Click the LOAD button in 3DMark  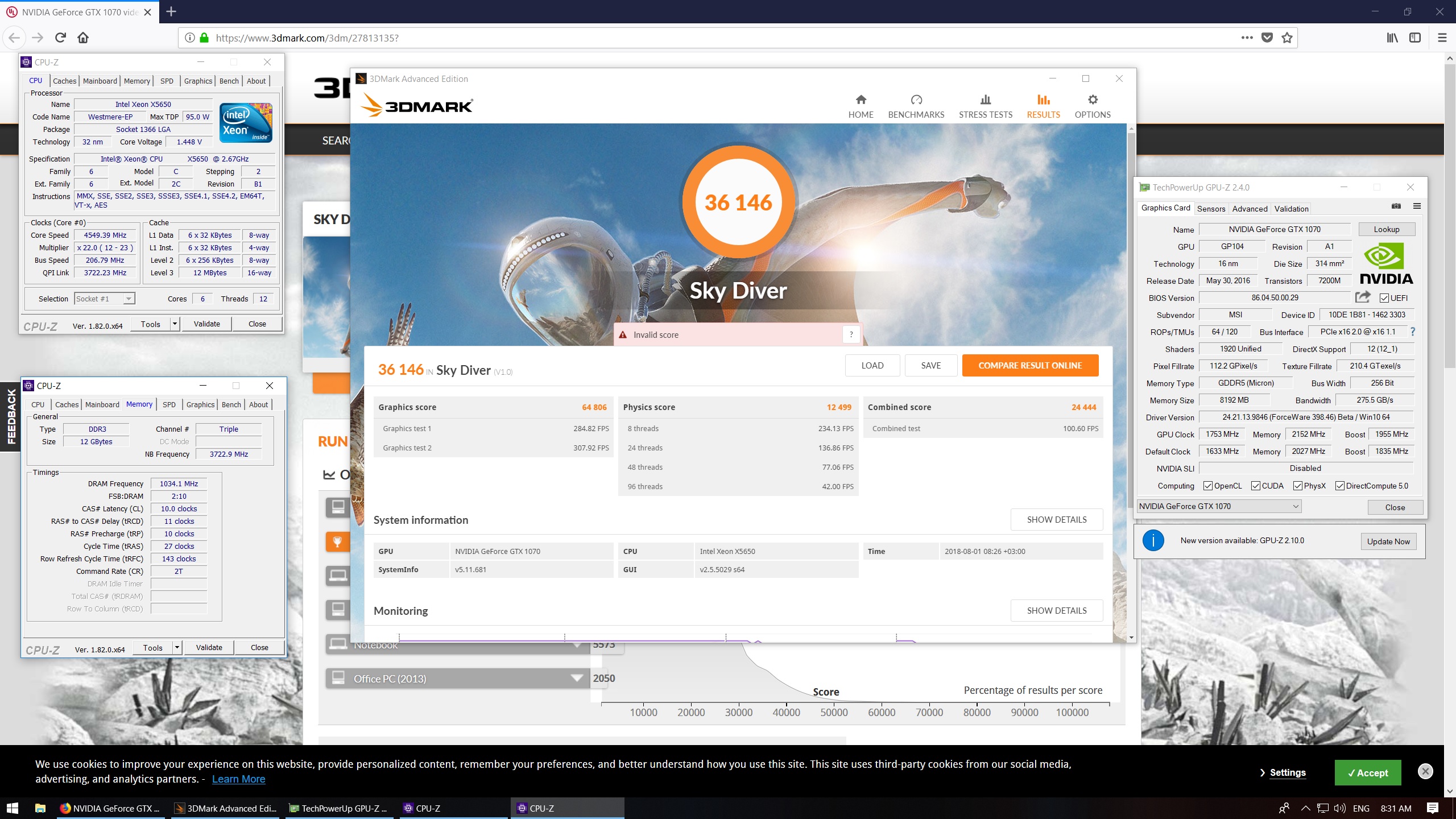tap(872, 365)
